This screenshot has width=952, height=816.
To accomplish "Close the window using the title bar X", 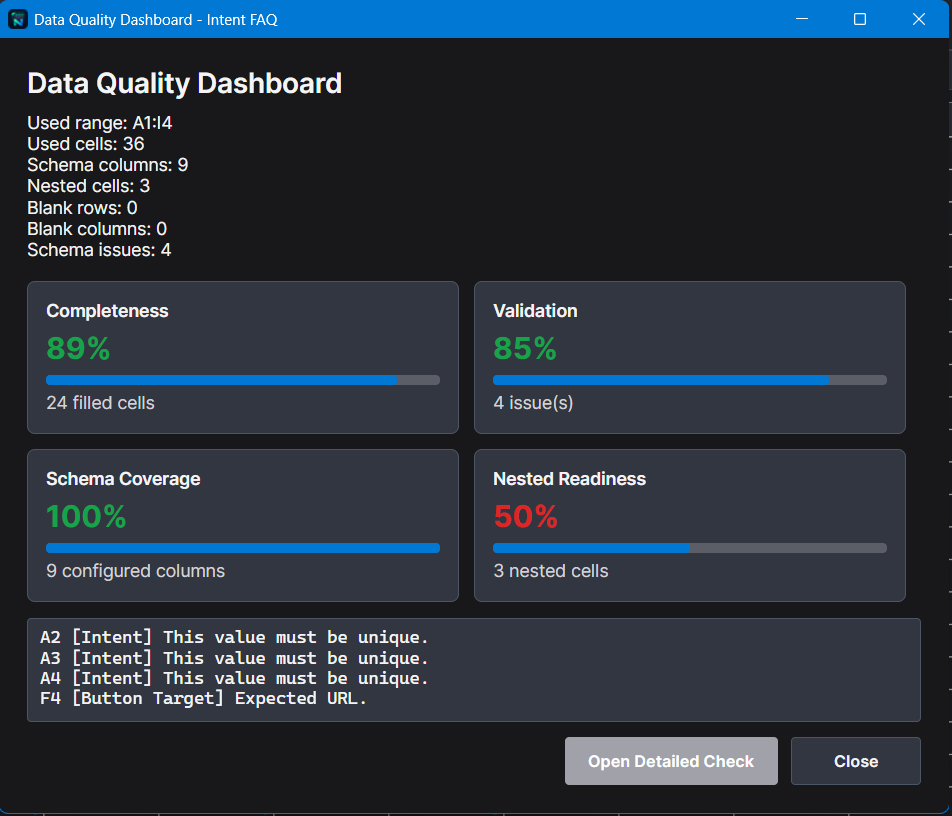I will click(919, 19).
